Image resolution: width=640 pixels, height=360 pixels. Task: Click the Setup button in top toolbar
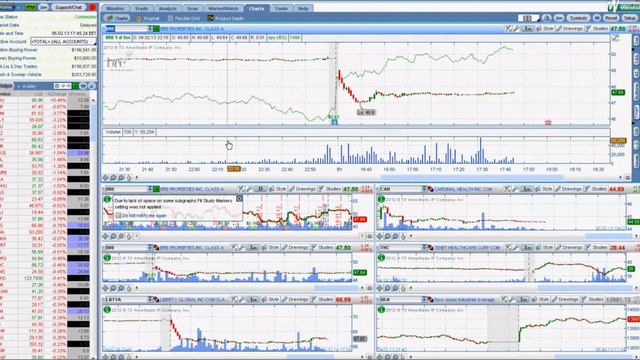coord(629,18)
